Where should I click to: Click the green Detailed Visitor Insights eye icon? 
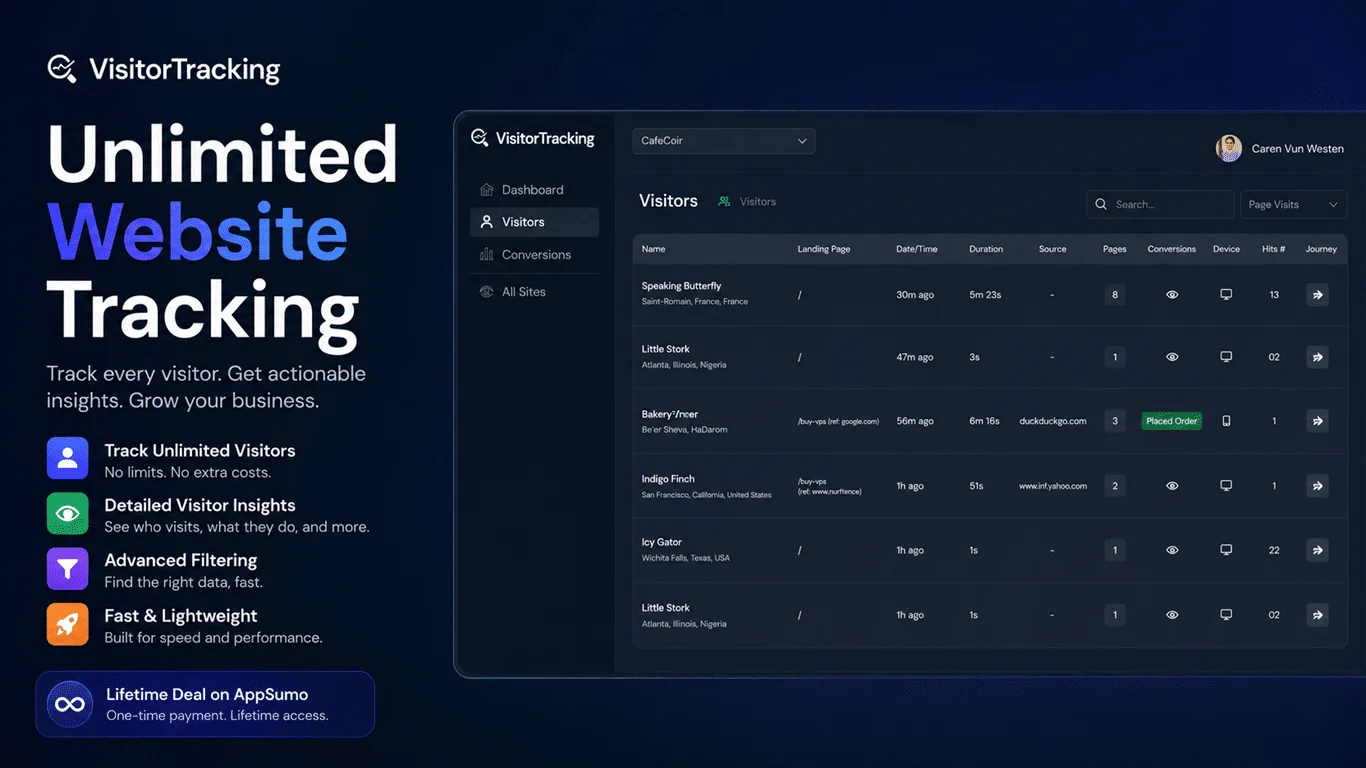[x=67, y=514]
